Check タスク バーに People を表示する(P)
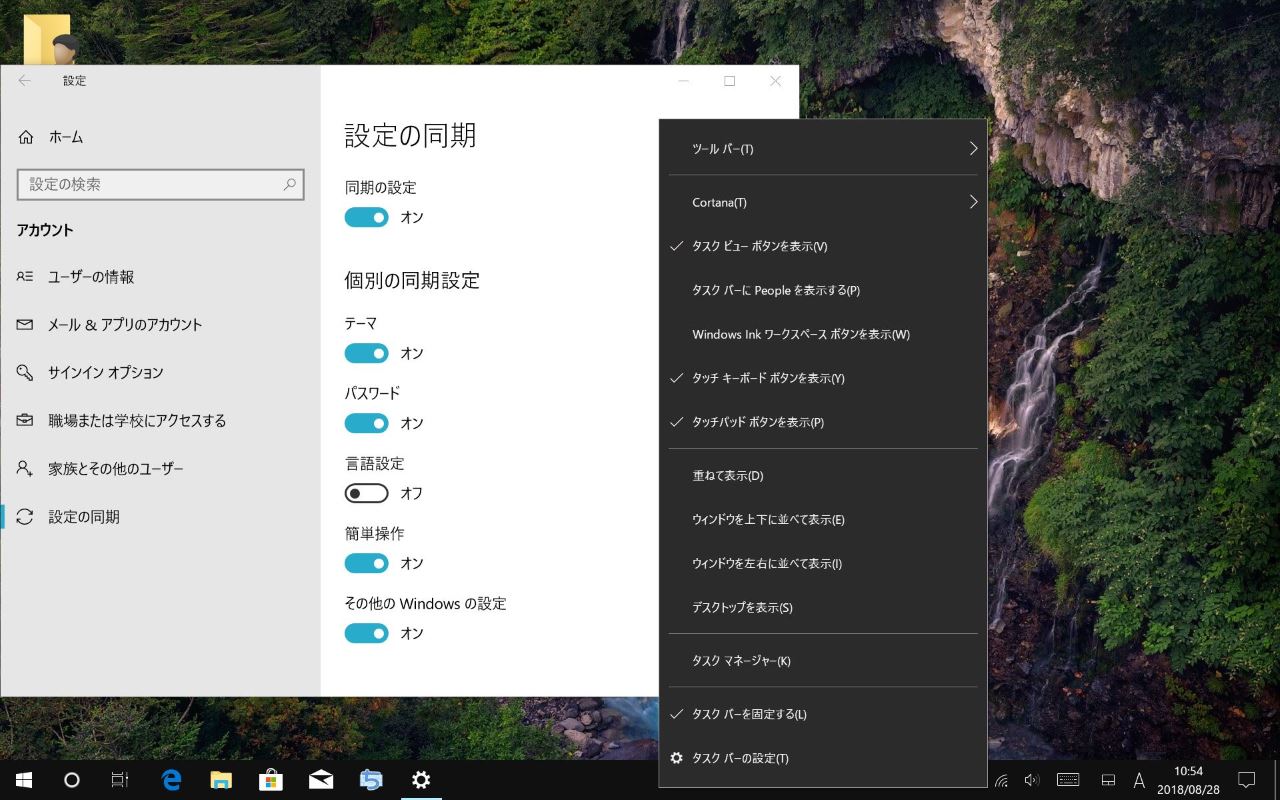The width and height of the screenshot is (1280, 800). [x=823, y=291]
